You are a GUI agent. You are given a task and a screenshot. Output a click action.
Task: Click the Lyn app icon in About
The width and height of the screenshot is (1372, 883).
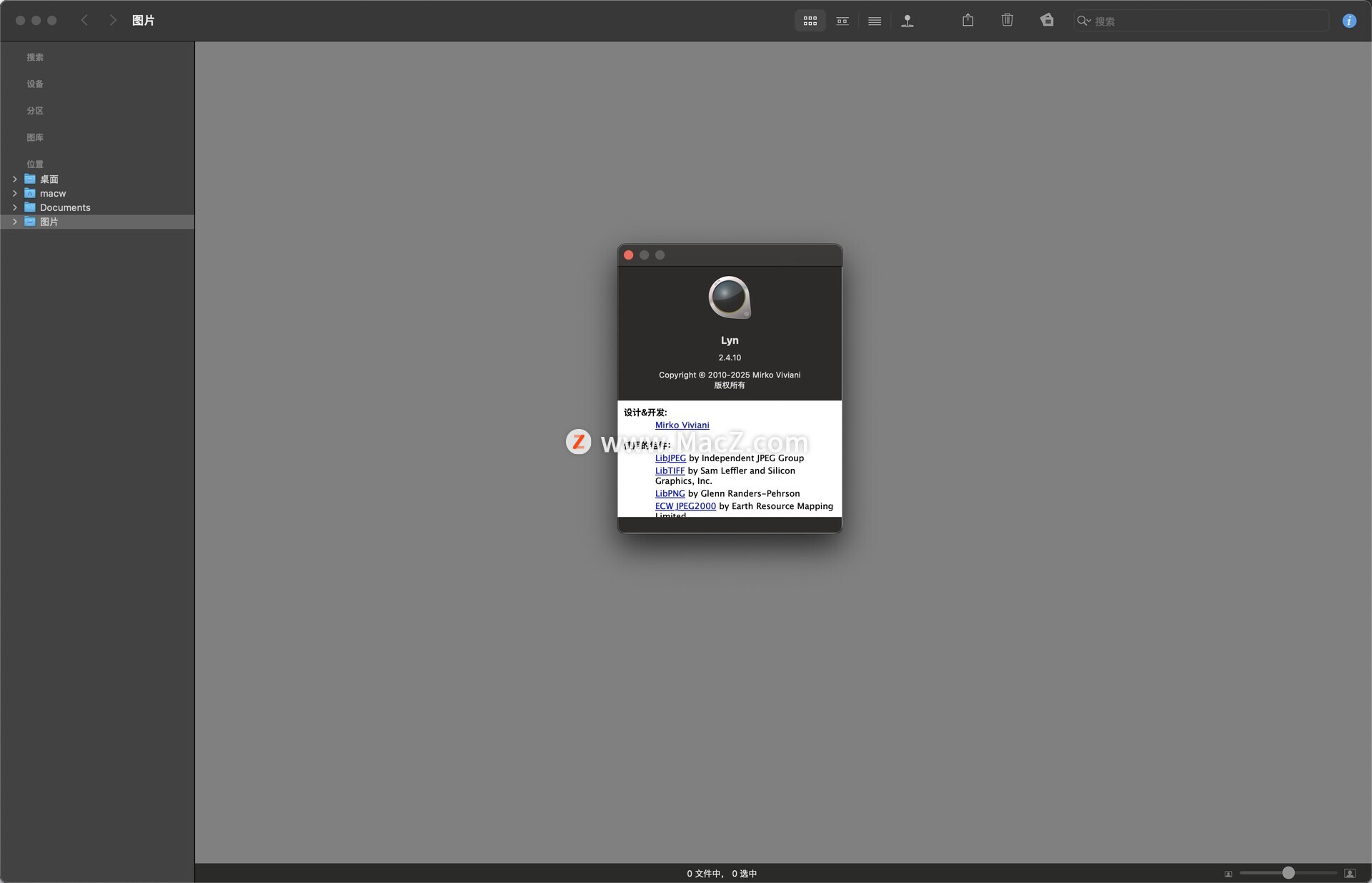click(x=730, y=297)
